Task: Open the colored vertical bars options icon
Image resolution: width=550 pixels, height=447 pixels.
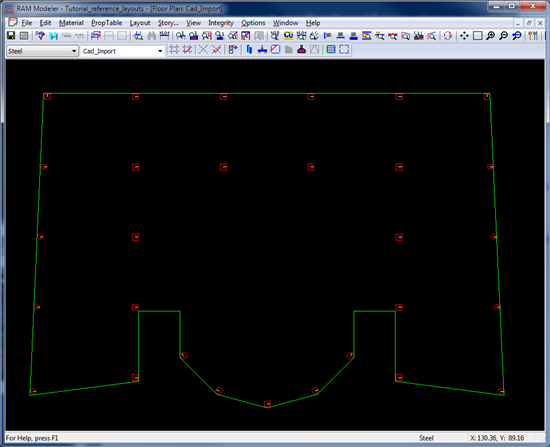Action: pyautogui.click(x=533, y=35)
